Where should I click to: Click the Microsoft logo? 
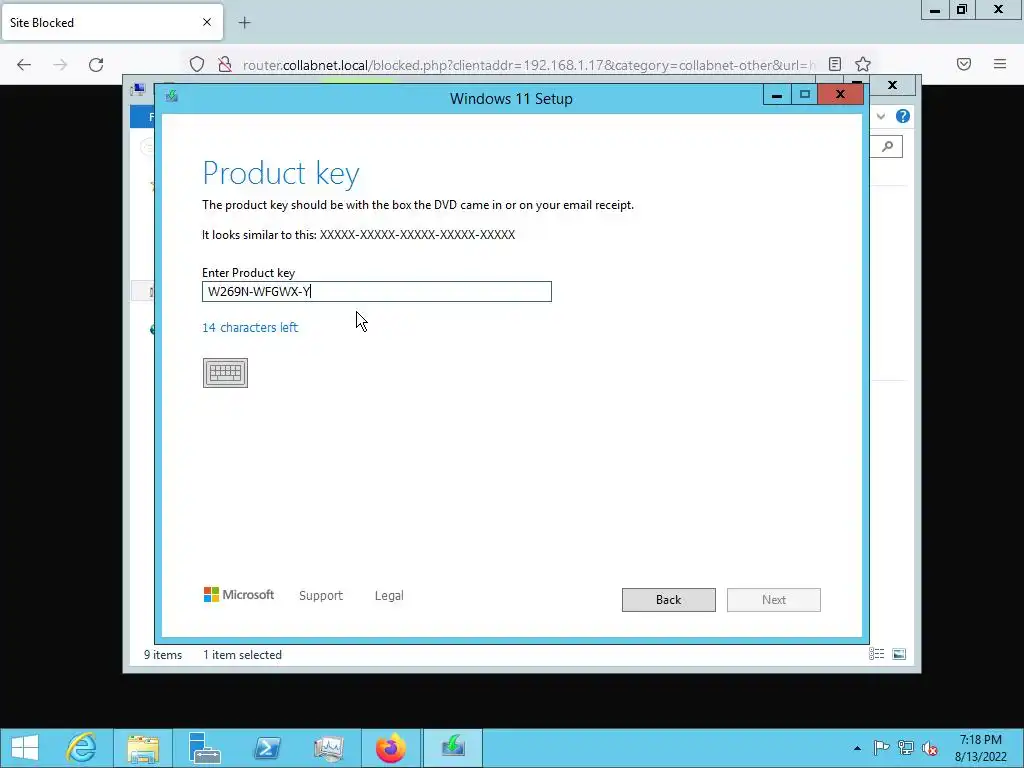point(239,595)
